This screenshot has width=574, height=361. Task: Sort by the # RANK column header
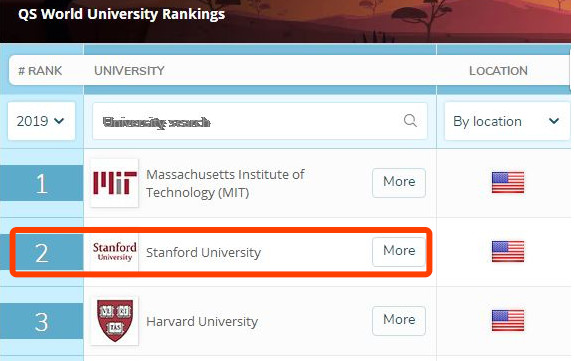pos(40,71)
